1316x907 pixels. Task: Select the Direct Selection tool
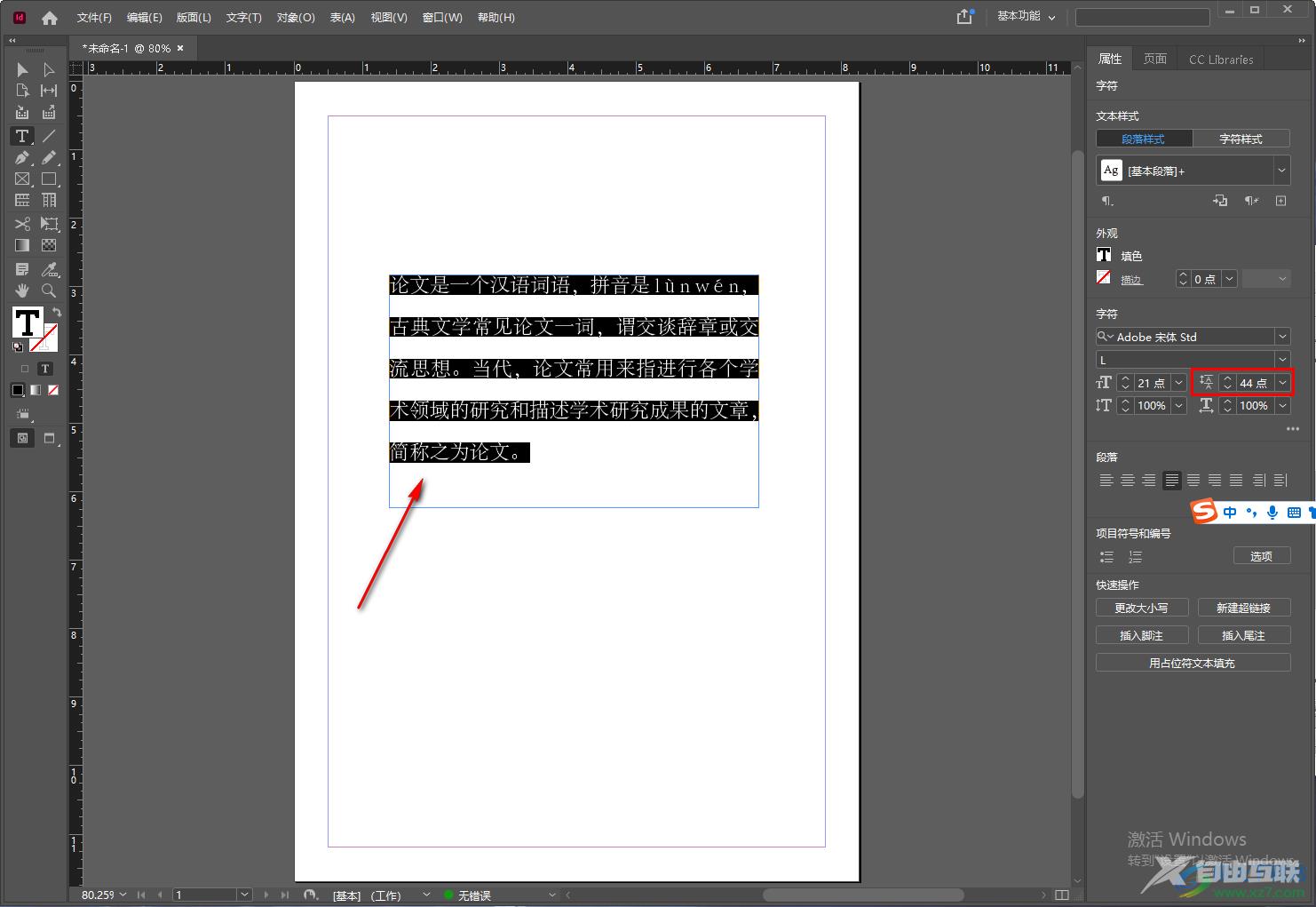(x=49, y=69)
